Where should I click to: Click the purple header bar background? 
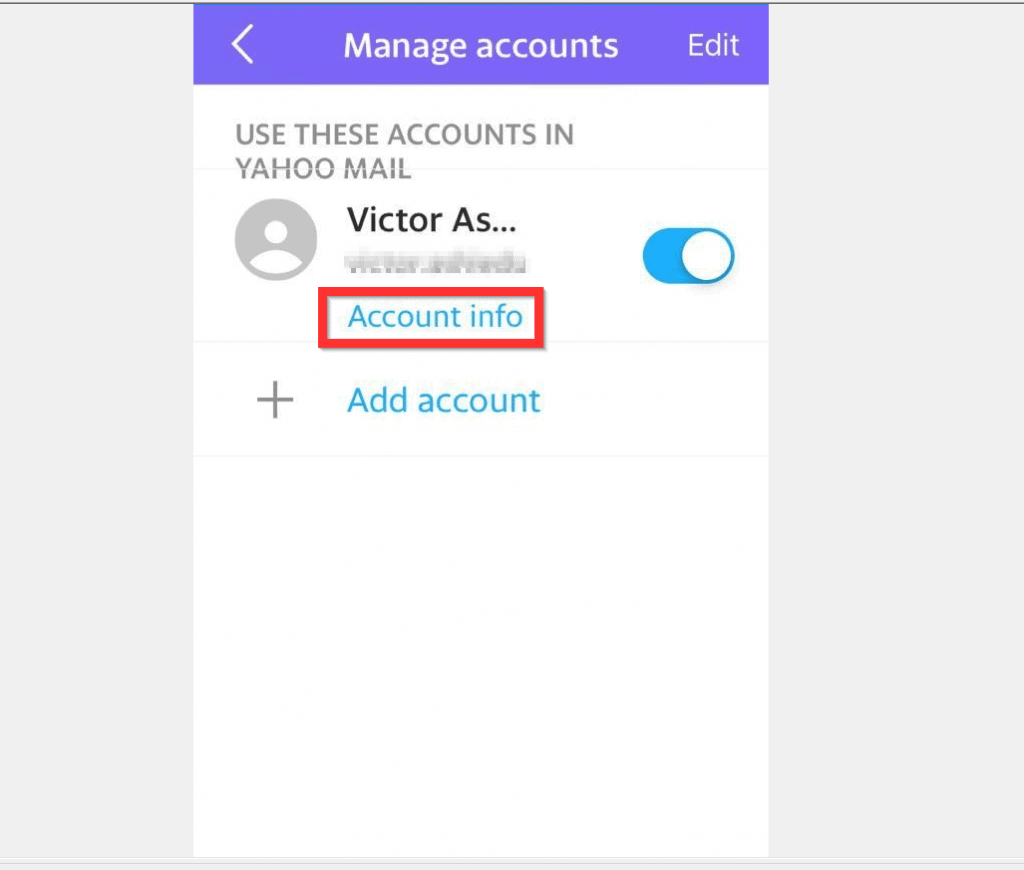tap(481, 44)
